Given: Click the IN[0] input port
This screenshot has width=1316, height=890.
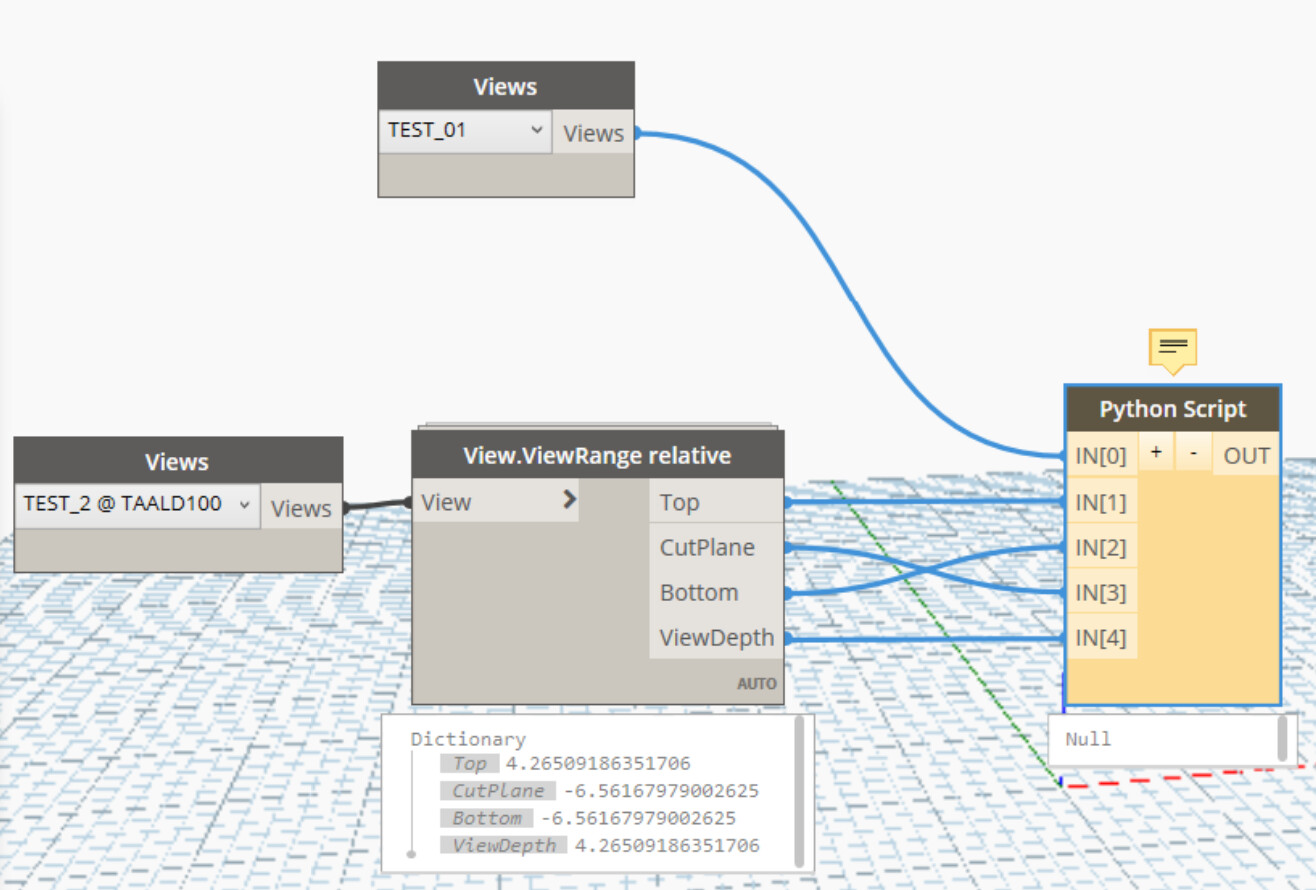Looking at the screenshot, I should point(1102,455).
